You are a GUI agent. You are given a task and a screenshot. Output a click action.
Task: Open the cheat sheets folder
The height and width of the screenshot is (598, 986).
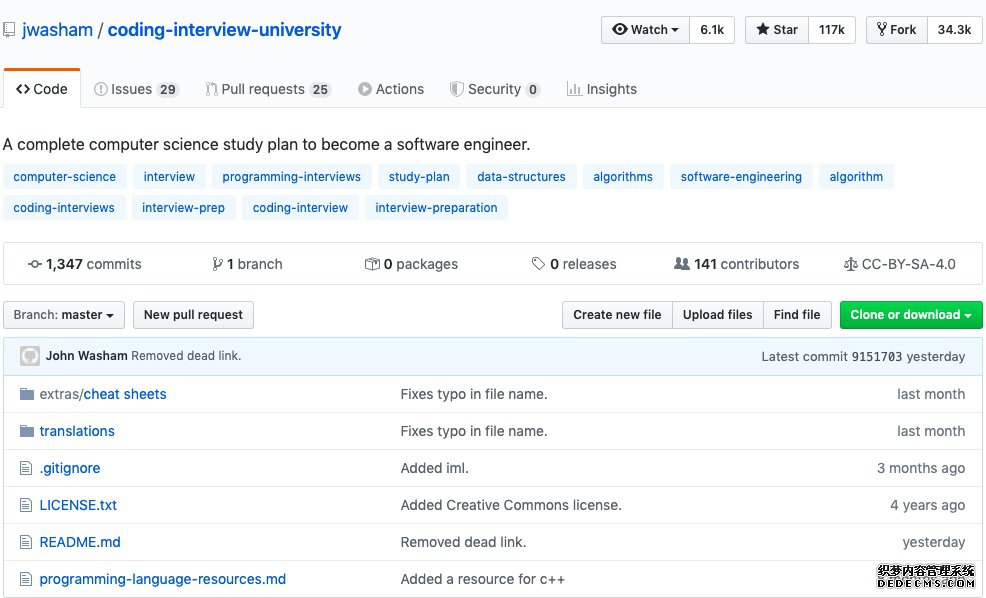click(x=125, y=394)
